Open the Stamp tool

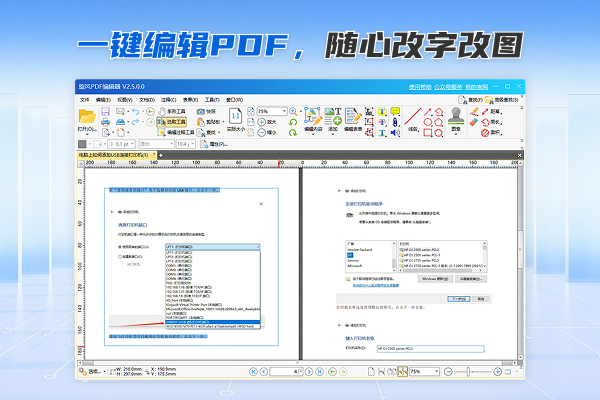coord(456,116)
